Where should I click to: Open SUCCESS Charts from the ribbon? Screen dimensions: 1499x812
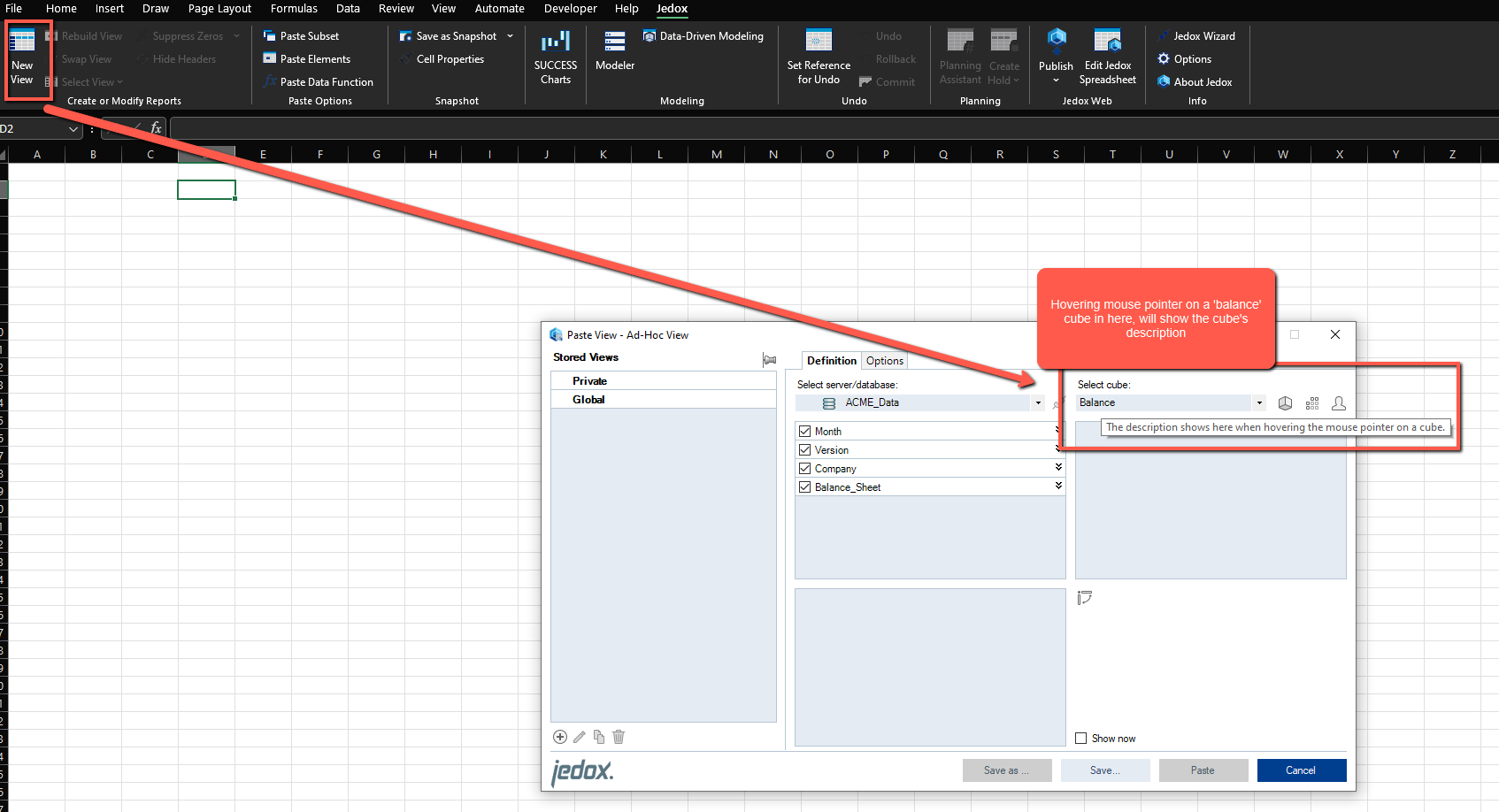click(555, 57)
